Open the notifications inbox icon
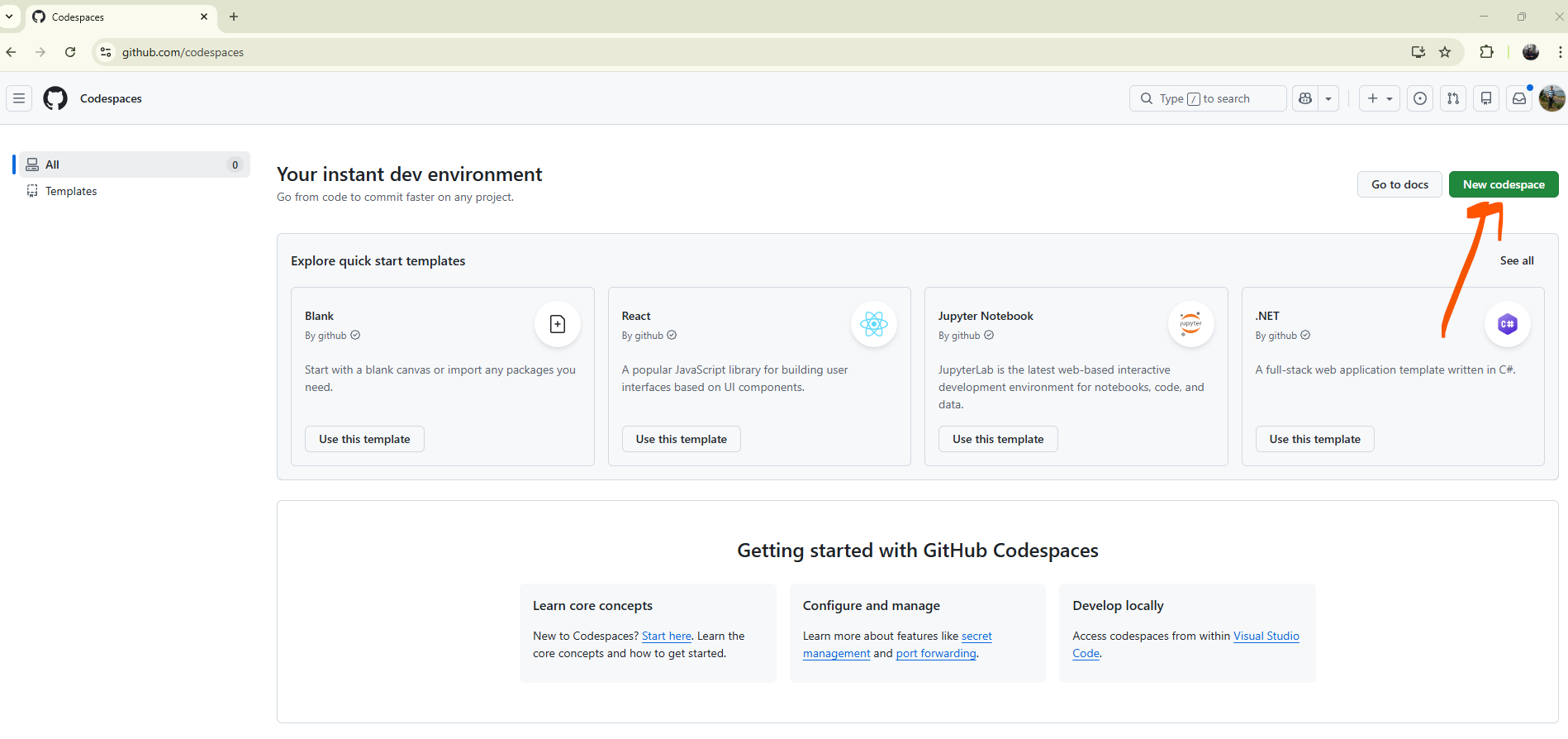Viewport: 1568px width, 739px height. pyautogui.click(x=1519, y=98)
